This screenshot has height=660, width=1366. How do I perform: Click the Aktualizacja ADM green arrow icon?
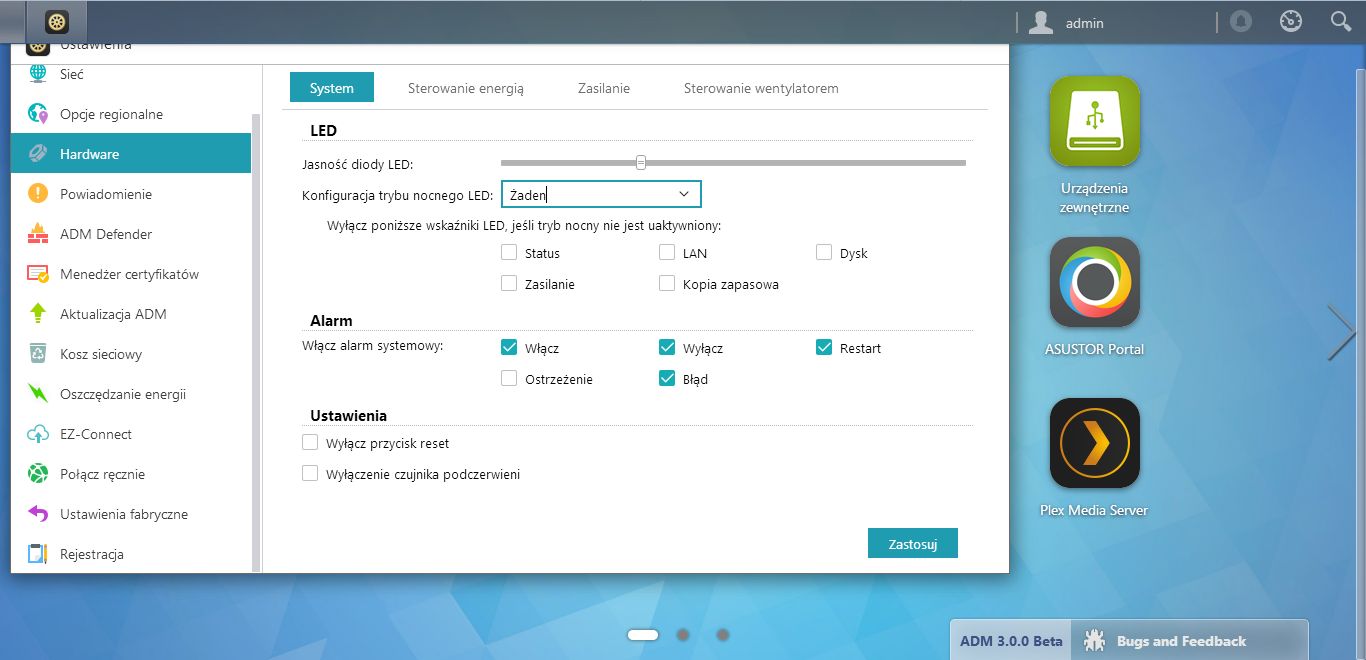(38, 314)
